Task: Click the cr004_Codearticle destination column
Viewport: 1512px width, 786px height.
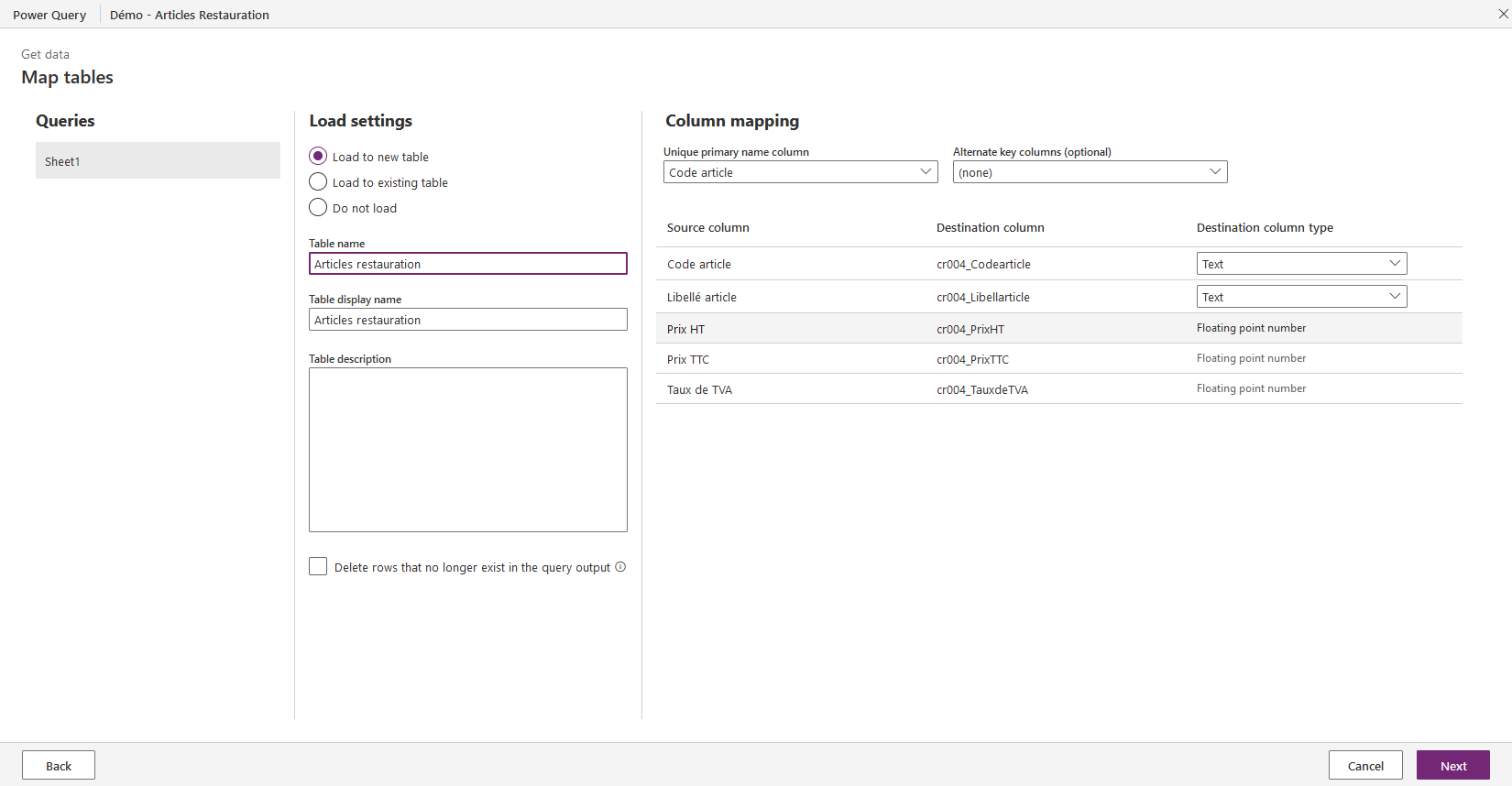Action: pyautogui.click(x=983, y=265)
